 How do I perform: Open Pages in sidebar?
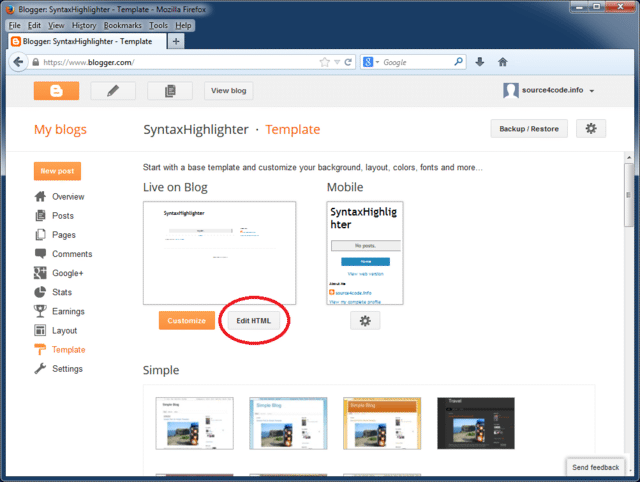(x=64, y=235)
